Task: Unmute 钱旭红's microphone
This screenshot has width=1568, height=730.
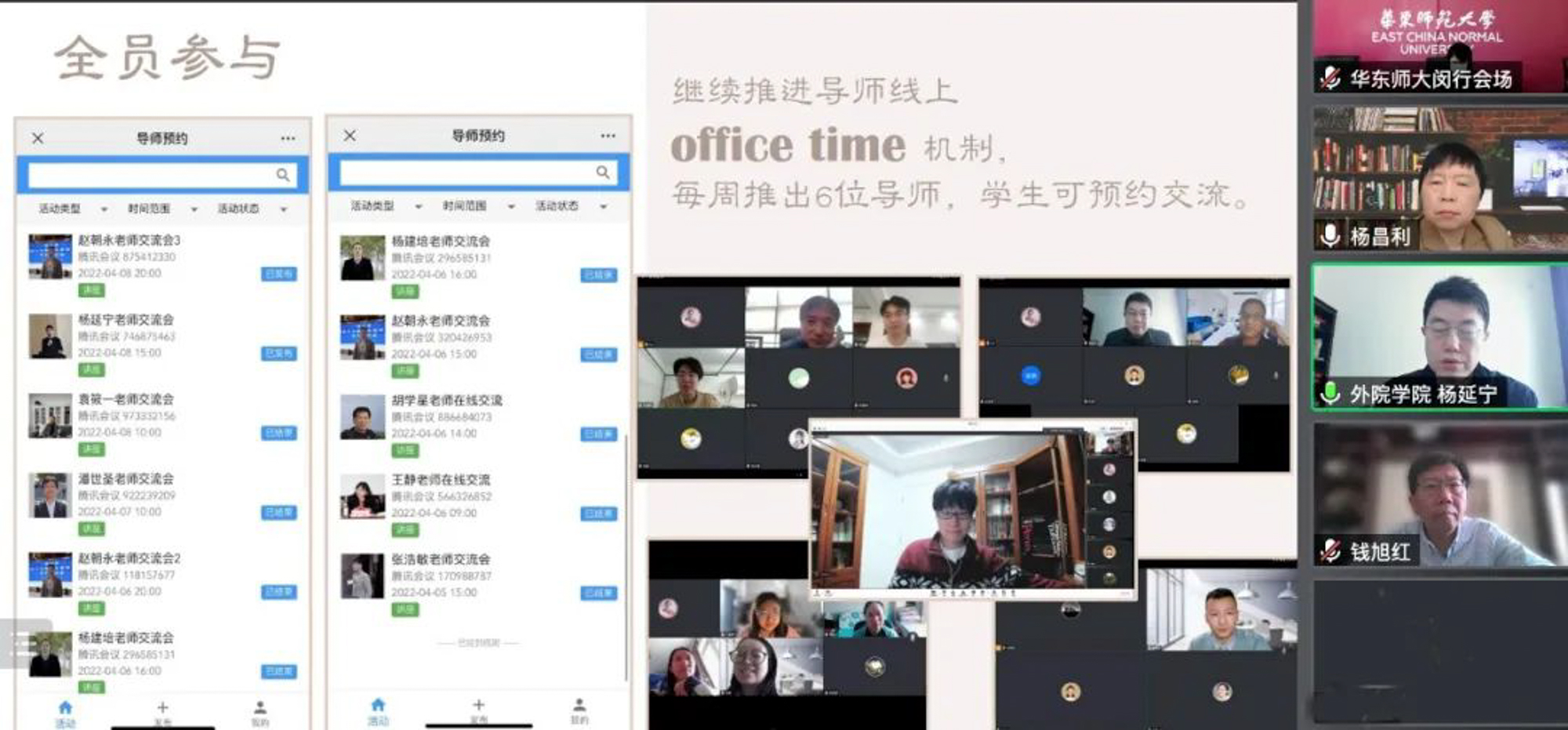Action: [x=1330, y=551]
